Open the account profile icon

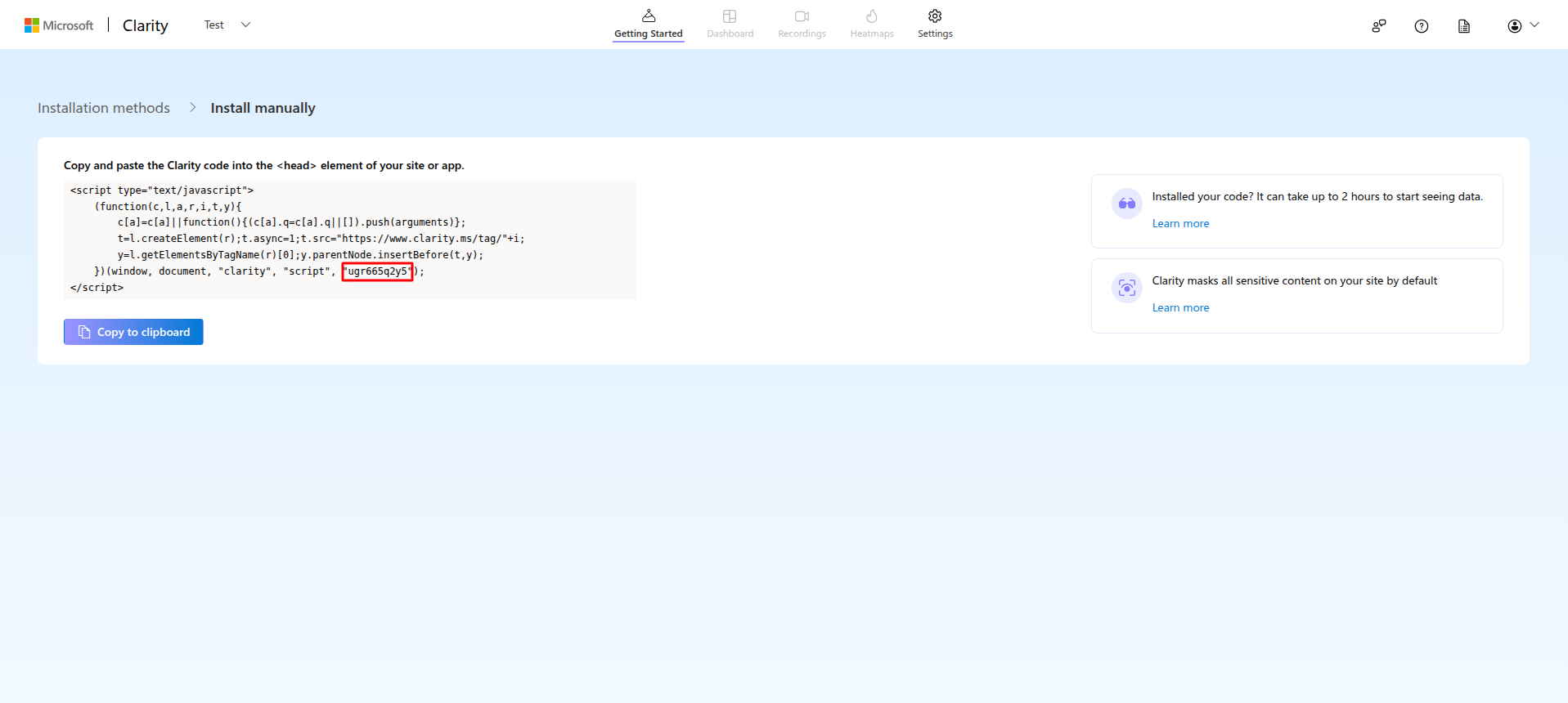(x=1515, y=26)
